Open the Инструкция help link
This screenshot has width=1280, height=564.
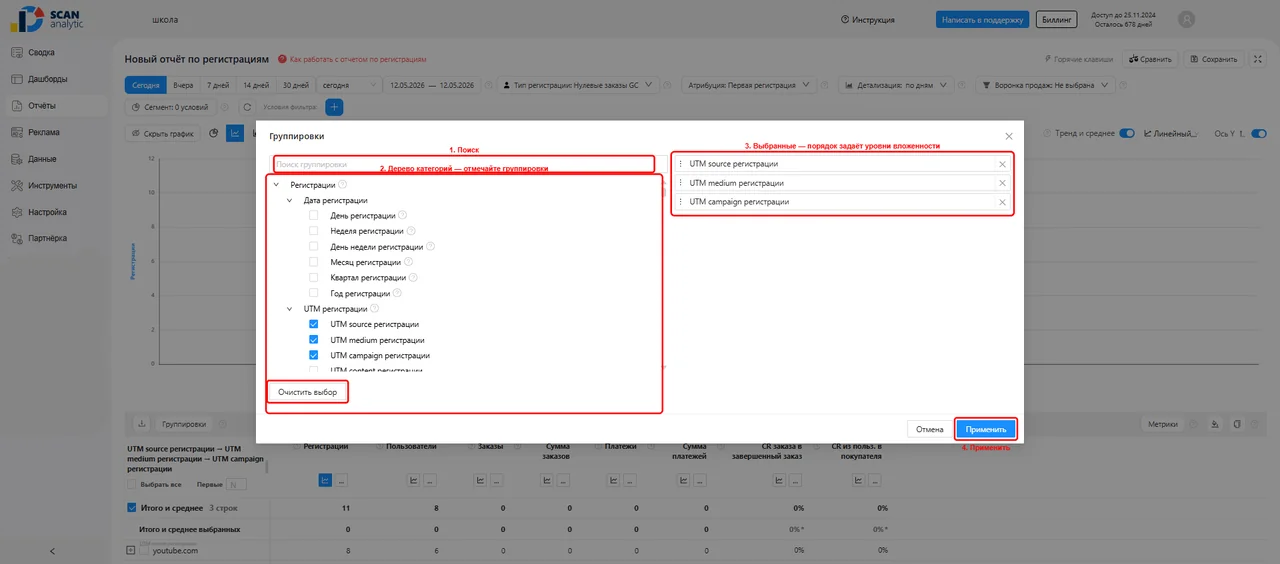868,19
